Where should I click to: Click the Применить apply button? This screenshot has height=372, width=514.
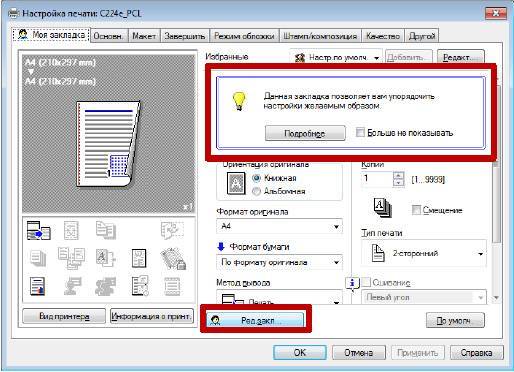pos(417,352)
